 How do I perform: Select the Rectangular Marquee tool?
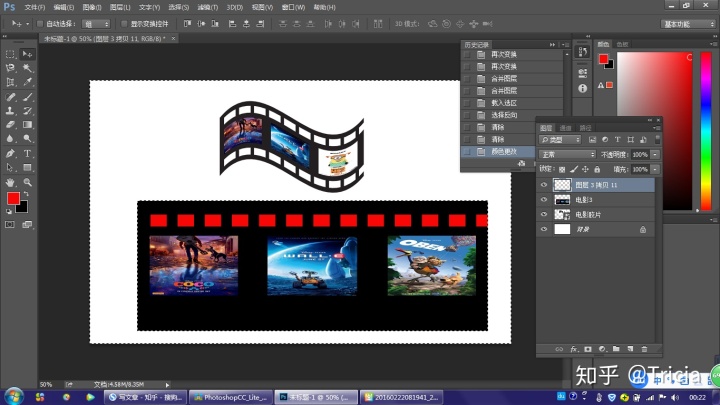[x=10, y=54]
